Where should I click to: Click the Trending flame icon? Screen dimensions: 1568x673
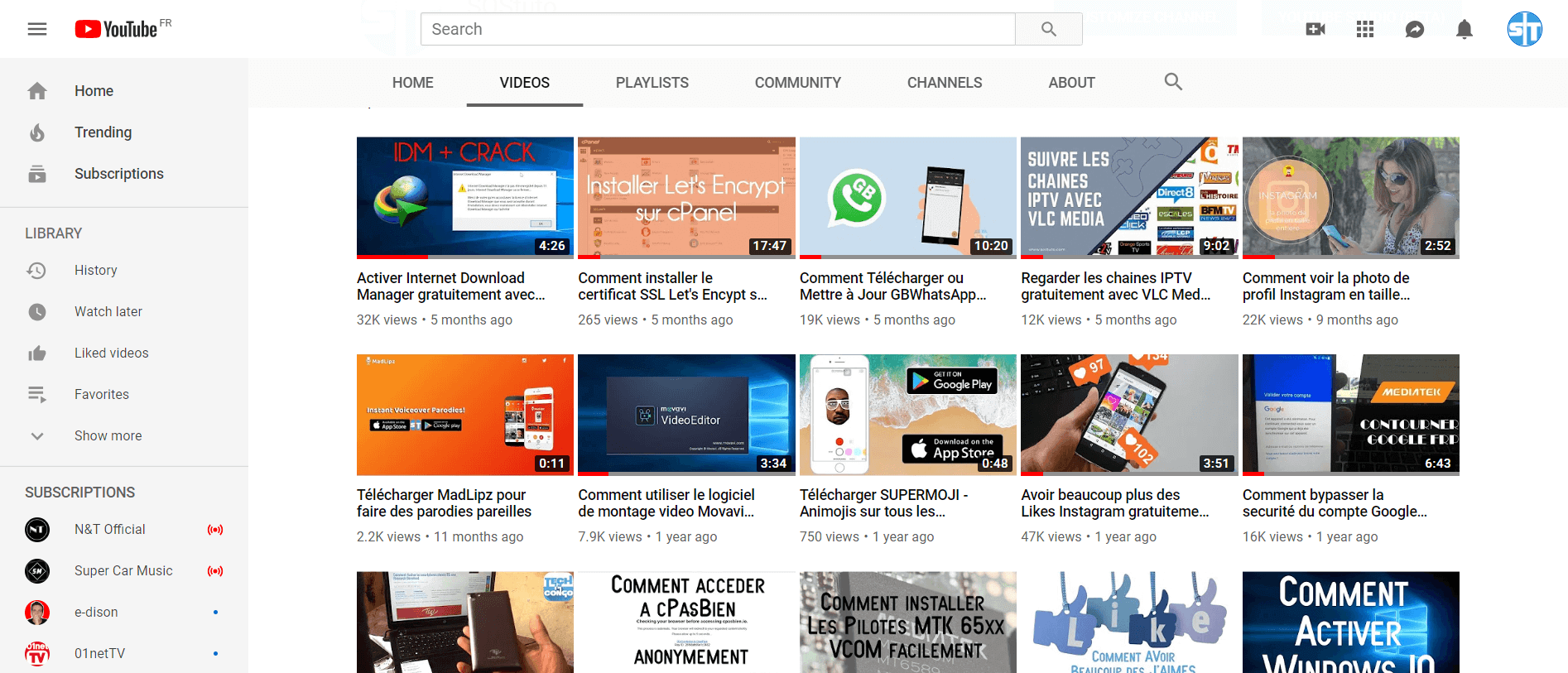37,132
